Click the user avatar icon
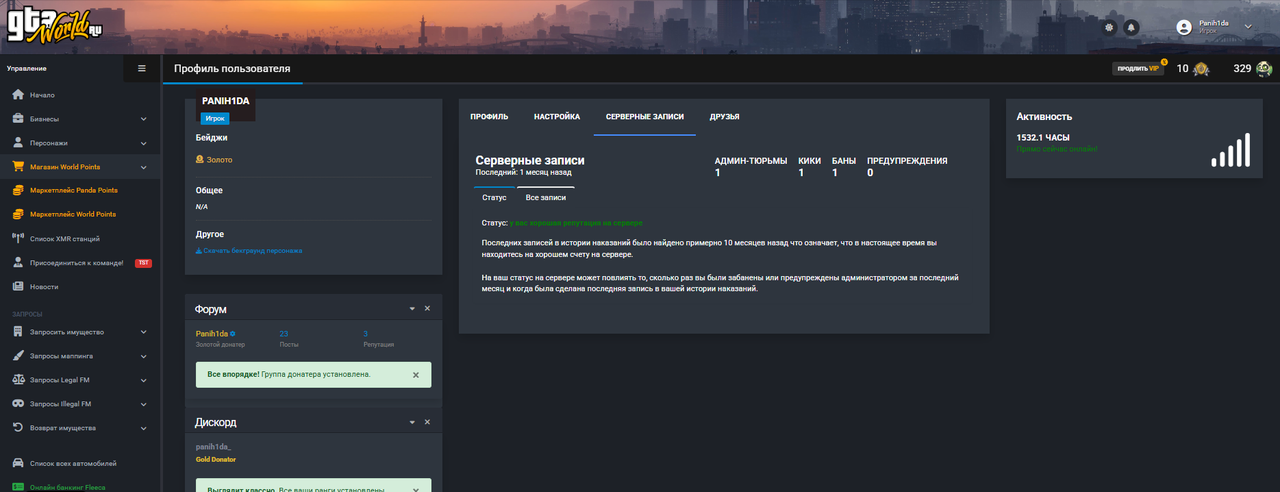This screenshot has width=1280, height=492. 1184,27
